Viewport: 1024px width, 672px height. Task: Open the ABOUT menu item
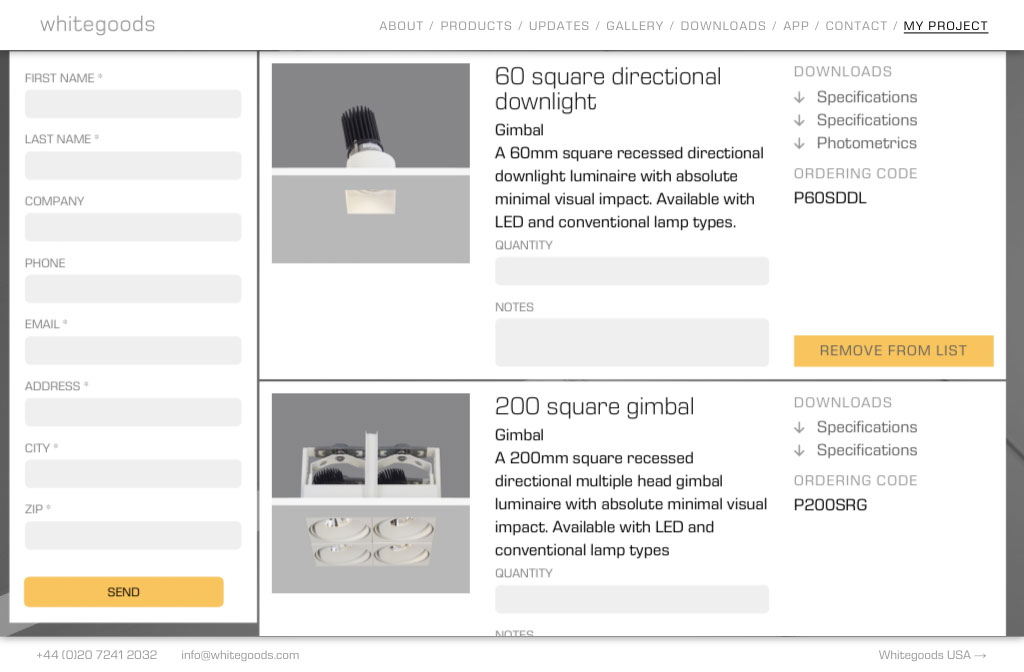[401, 26]
